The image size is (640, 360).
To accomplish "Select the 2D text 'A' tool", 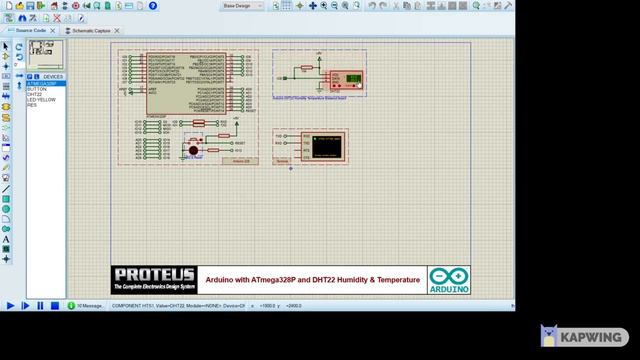I will click(x=6, y=239).
